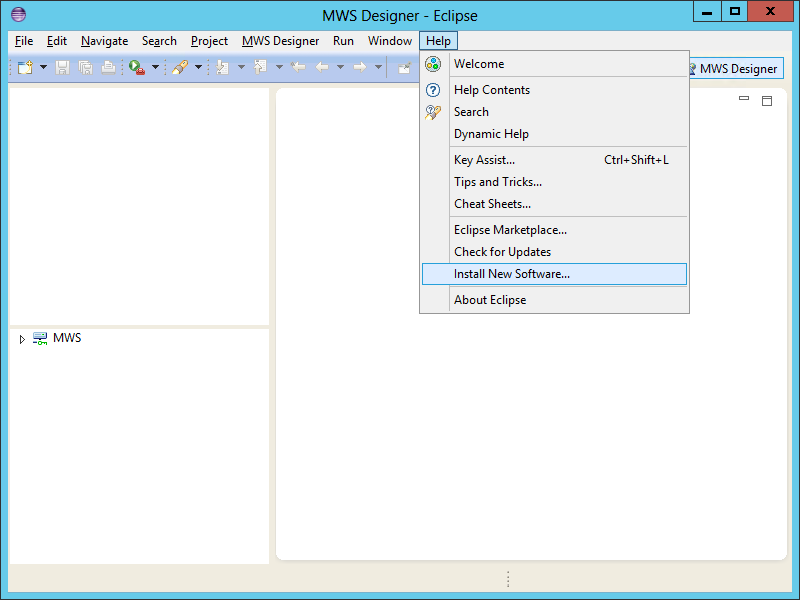Choose Check for Updates from Help menu

pyautogui.click(x=502, y=252)
